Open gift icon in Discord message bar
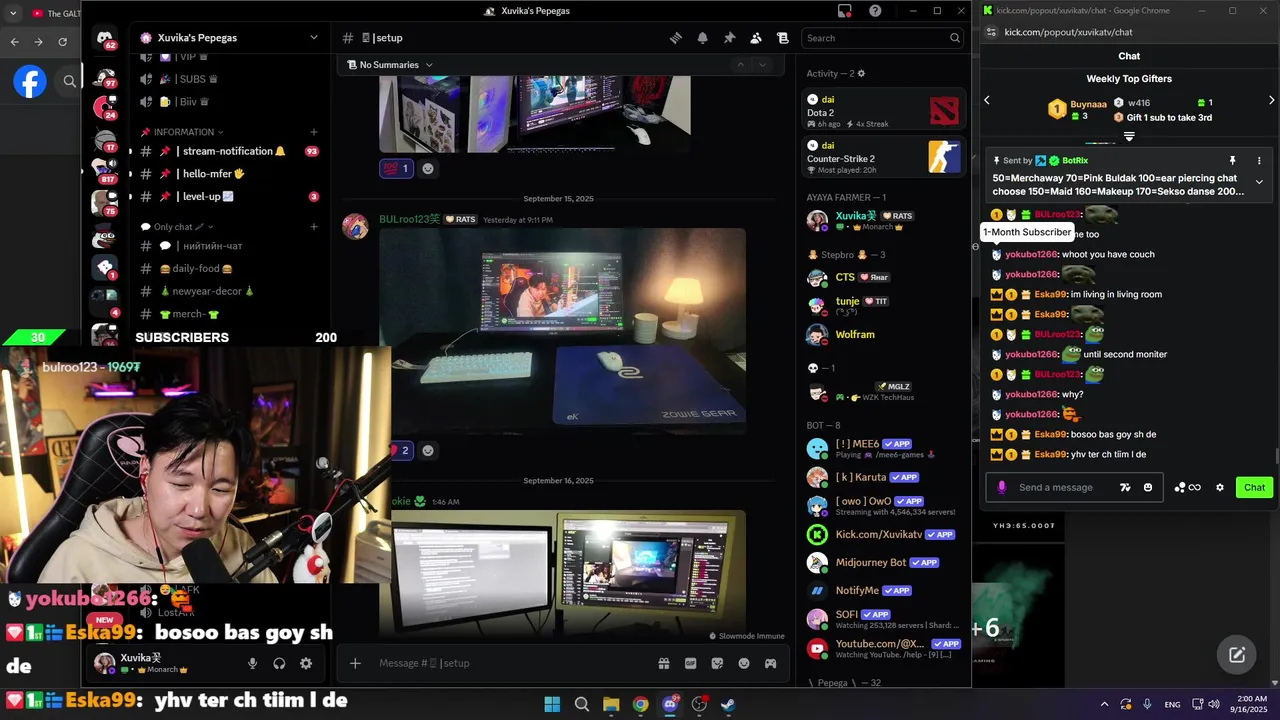 (664, 663)
